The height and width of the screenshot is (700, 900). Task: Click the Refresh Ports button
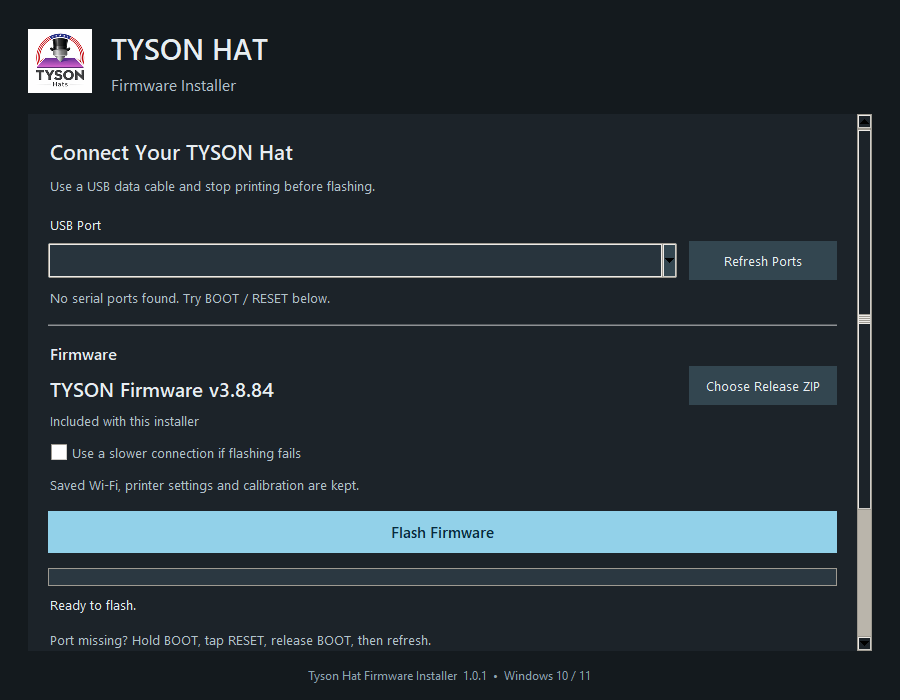762,260
